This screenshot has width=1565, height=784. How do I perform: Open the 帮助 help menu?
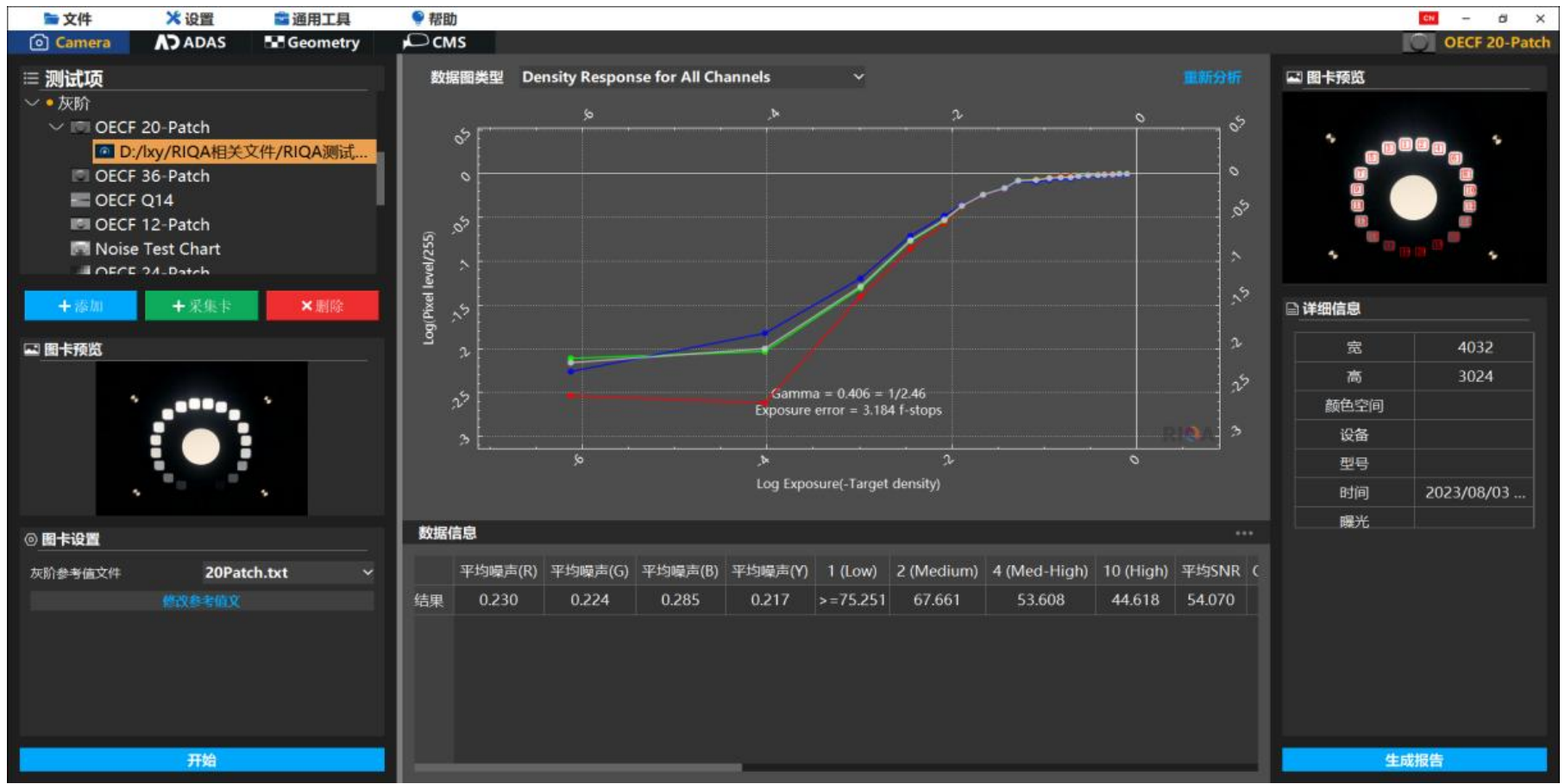434,18
